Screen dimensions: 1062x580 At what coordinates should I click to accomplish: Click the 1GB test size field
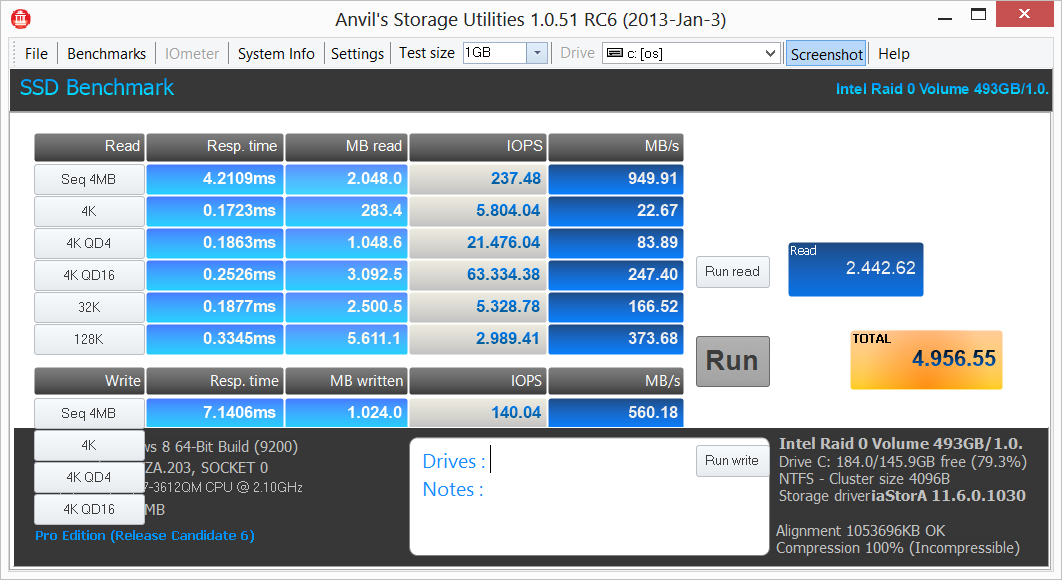(494, 53)
